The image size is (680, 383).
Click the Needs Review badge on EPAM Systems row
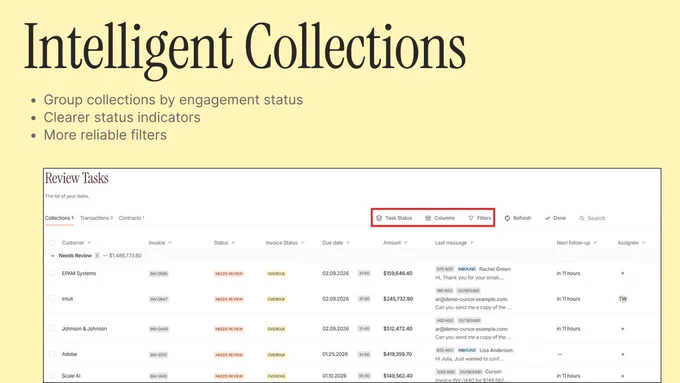coord(229,274)
